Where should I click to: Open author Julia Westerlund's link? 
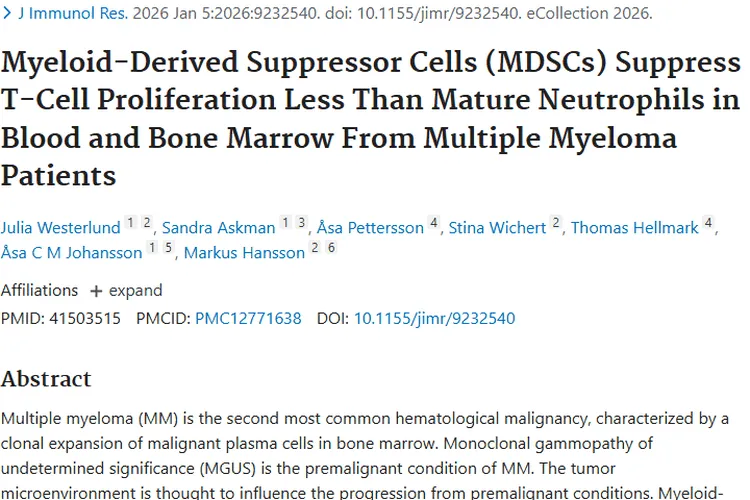point(60,228)
